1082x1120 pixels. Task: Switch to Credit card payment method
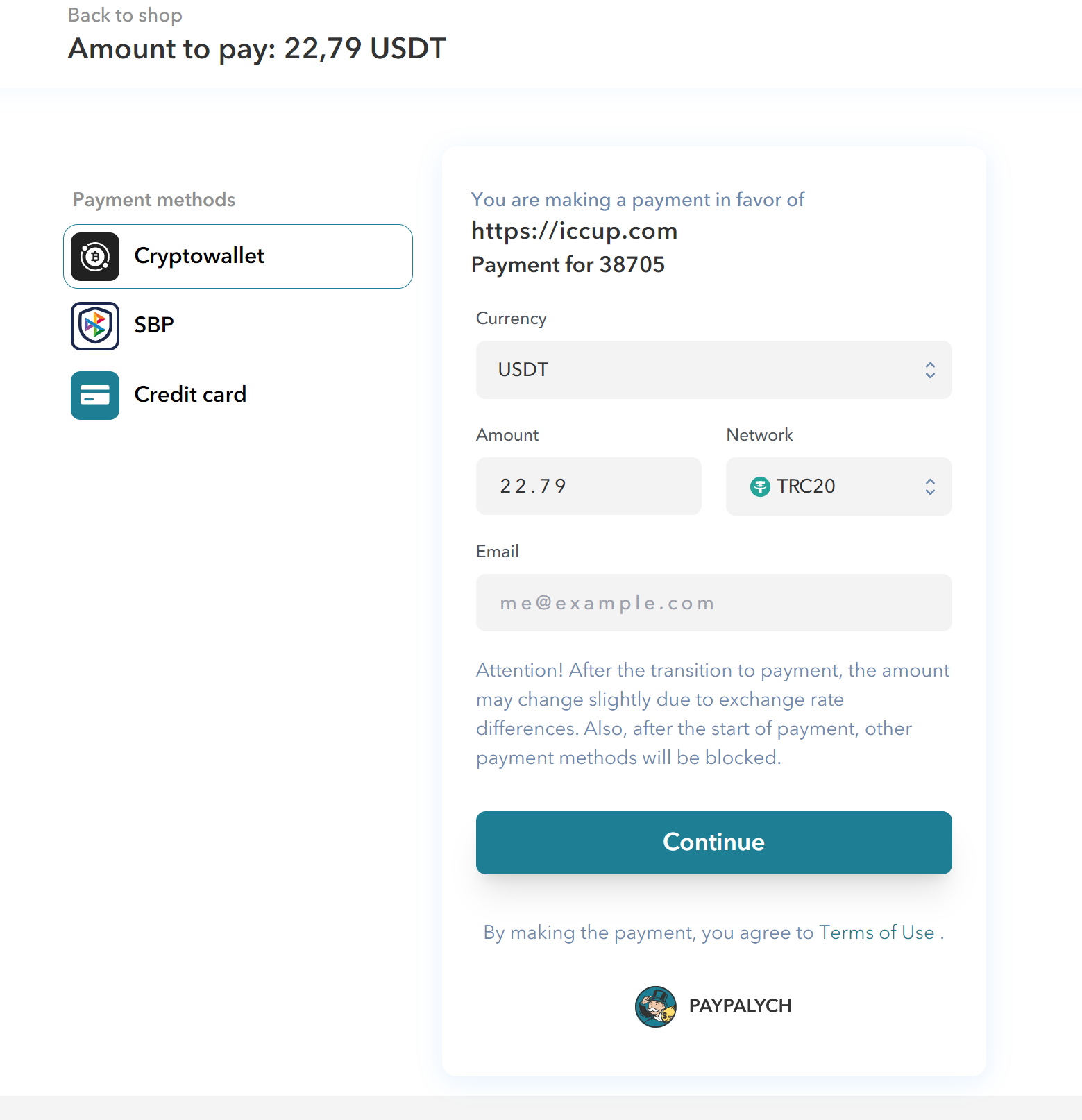(238, 395)
